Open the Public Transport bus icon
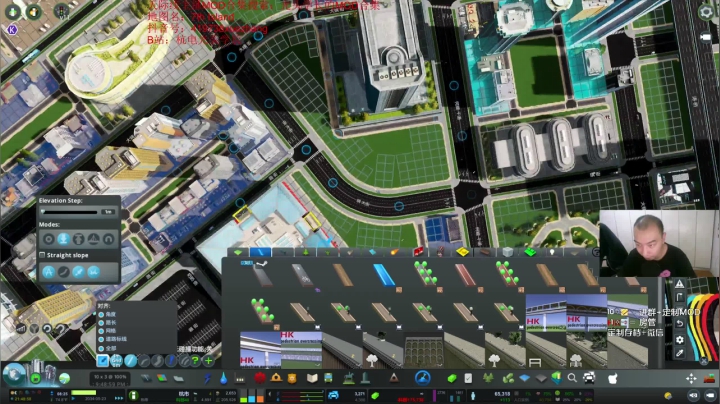This screenshot has height=404, width=720. tap(328, 378)
